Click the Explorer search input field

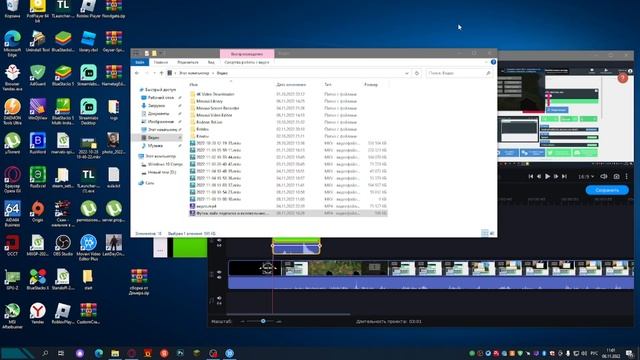459,73
